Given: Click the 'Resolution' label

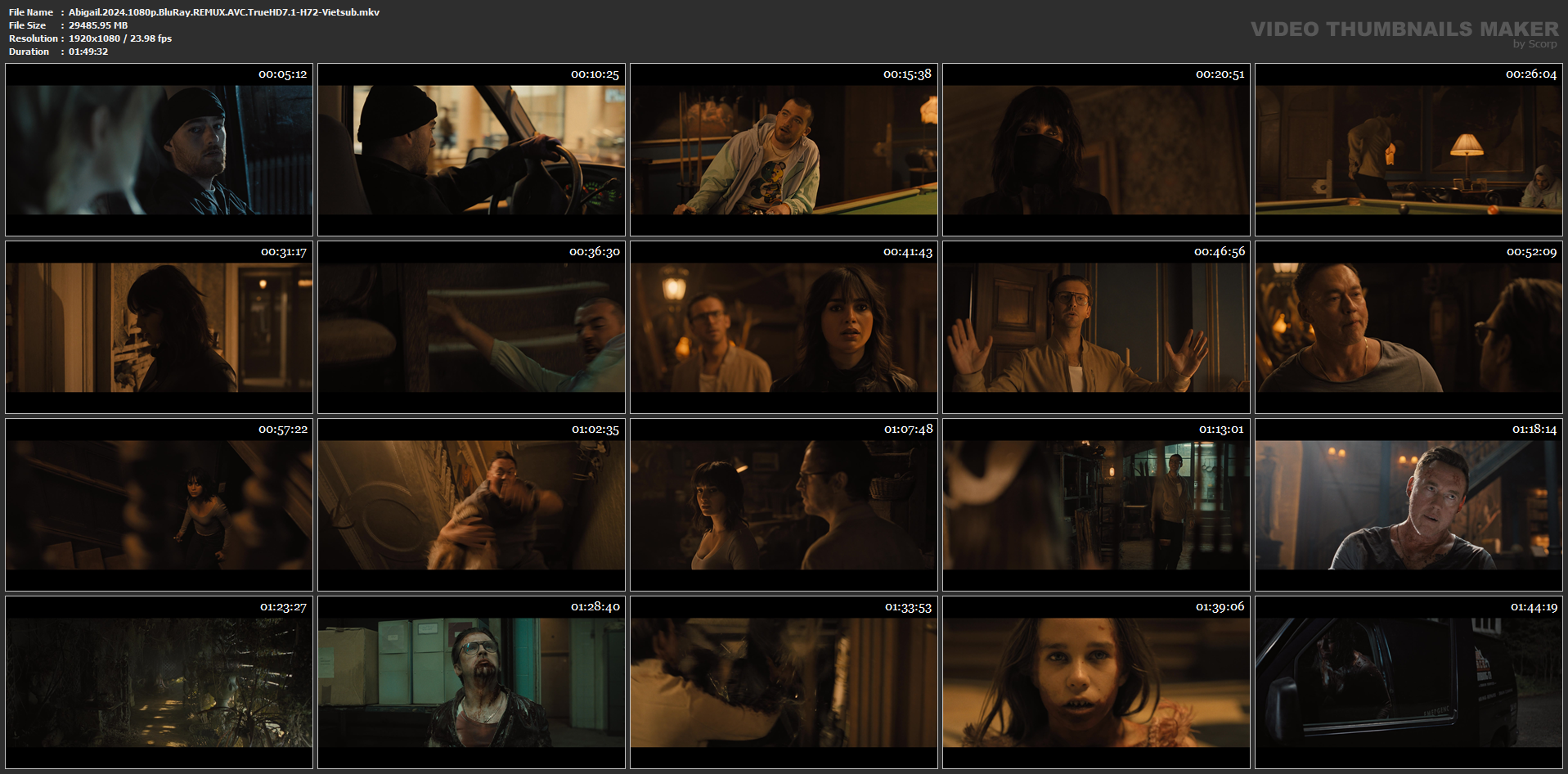Looking at the screenshot, I should coord(34,38).
